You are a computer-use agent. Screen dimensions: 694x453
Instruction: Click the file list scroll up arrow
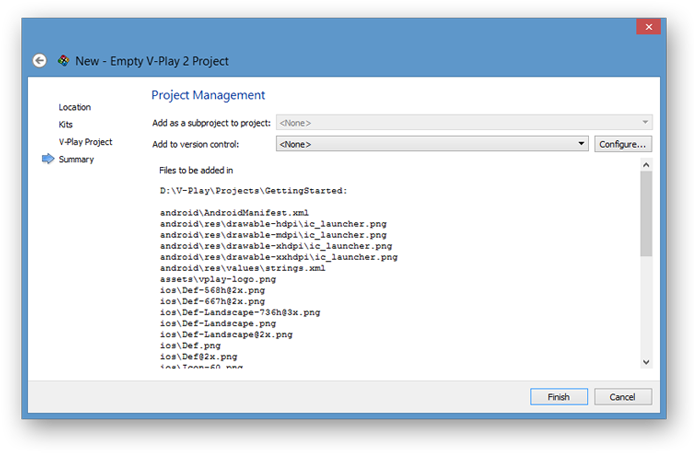point(646,165)
